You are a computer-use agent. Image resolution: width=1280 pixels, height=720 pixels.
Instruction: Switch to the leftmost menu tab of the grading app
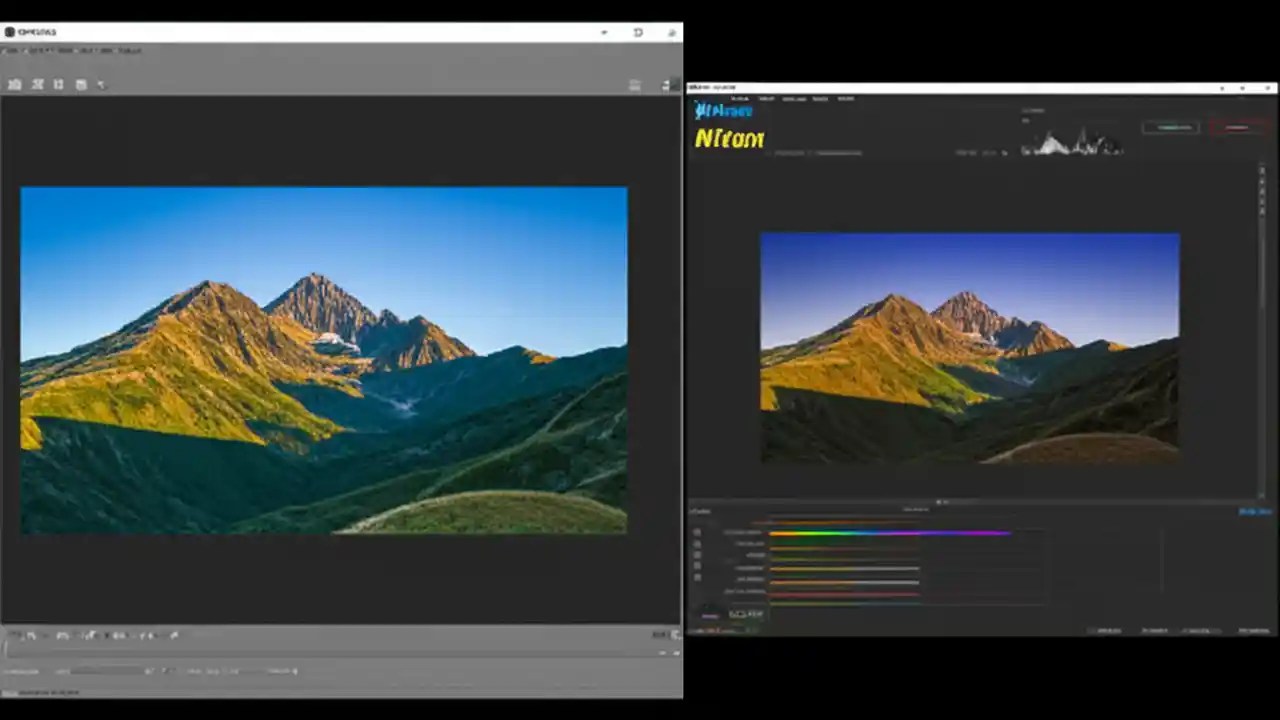tap(740, 99)
